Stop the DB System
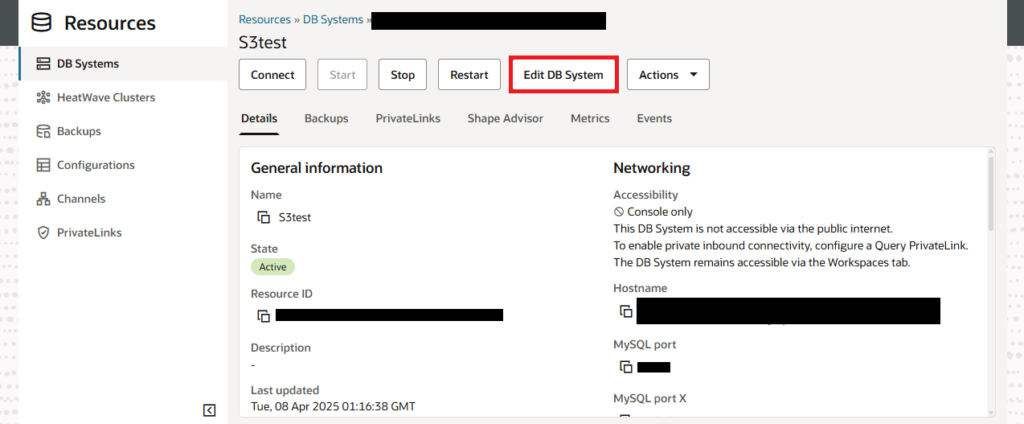1024x424 pixels. (x=402, y=75)
